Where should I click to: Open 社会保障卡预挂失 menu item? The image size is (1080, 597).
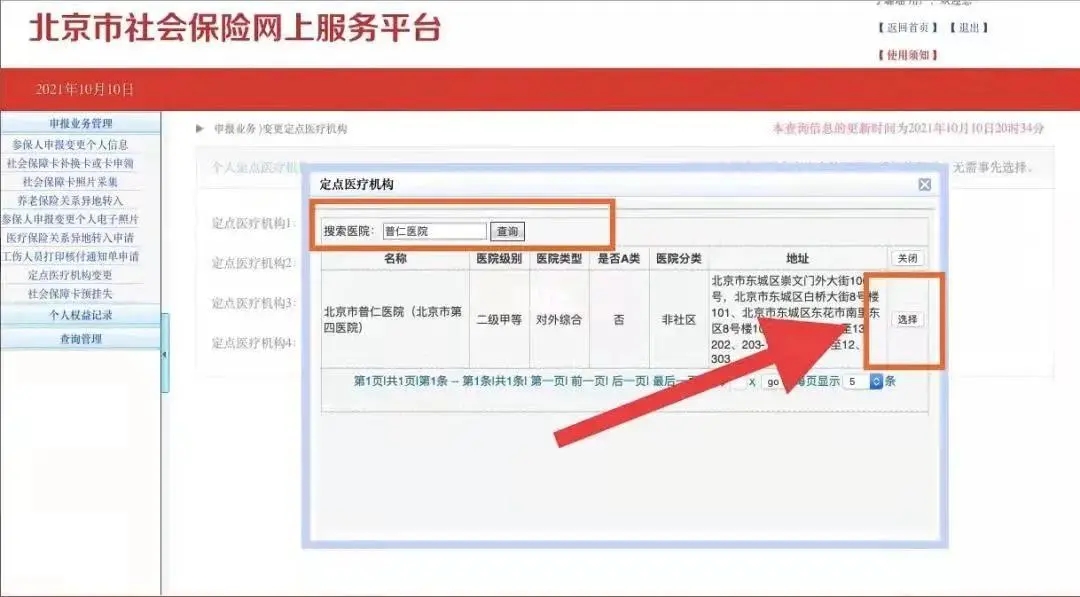(x=70, y=294)
